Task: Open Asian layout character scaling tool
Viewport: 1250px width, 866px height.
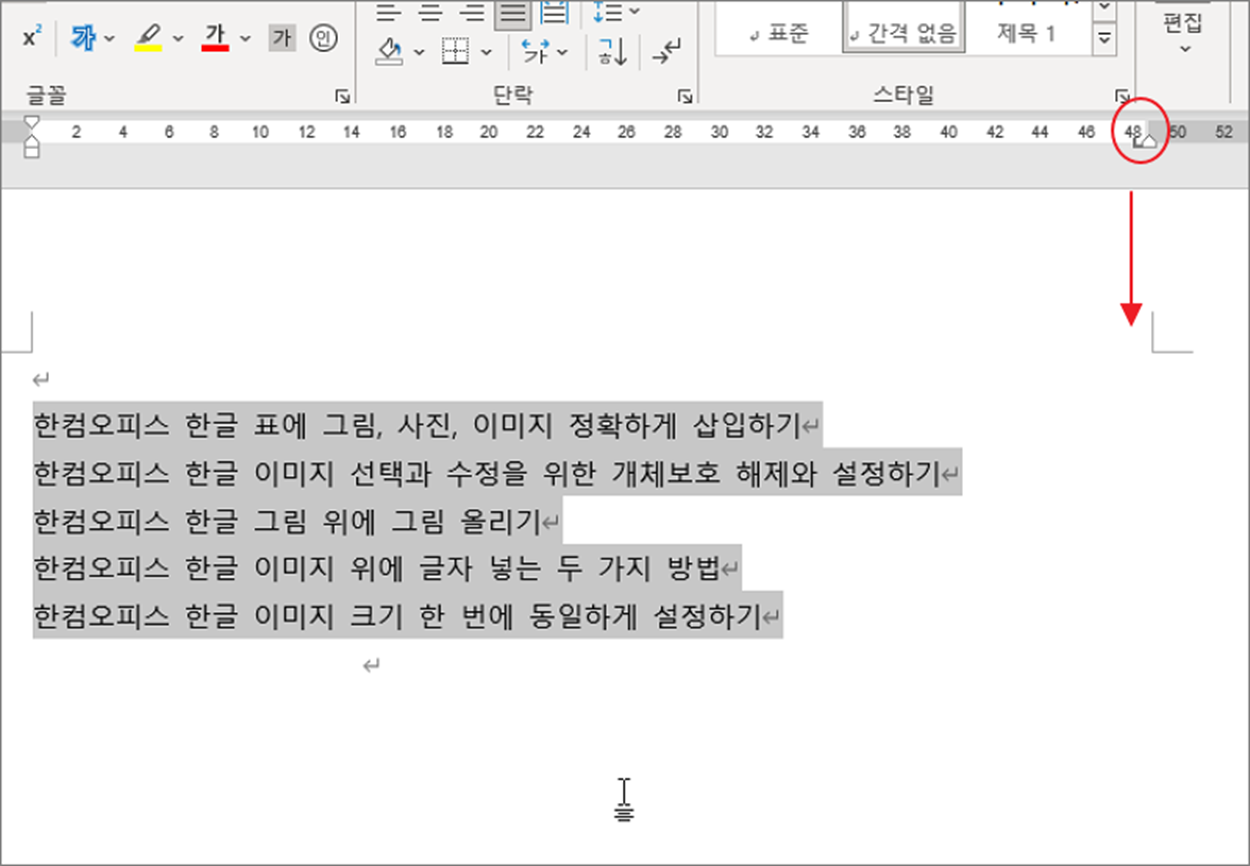Action: [x=536, y=51]
